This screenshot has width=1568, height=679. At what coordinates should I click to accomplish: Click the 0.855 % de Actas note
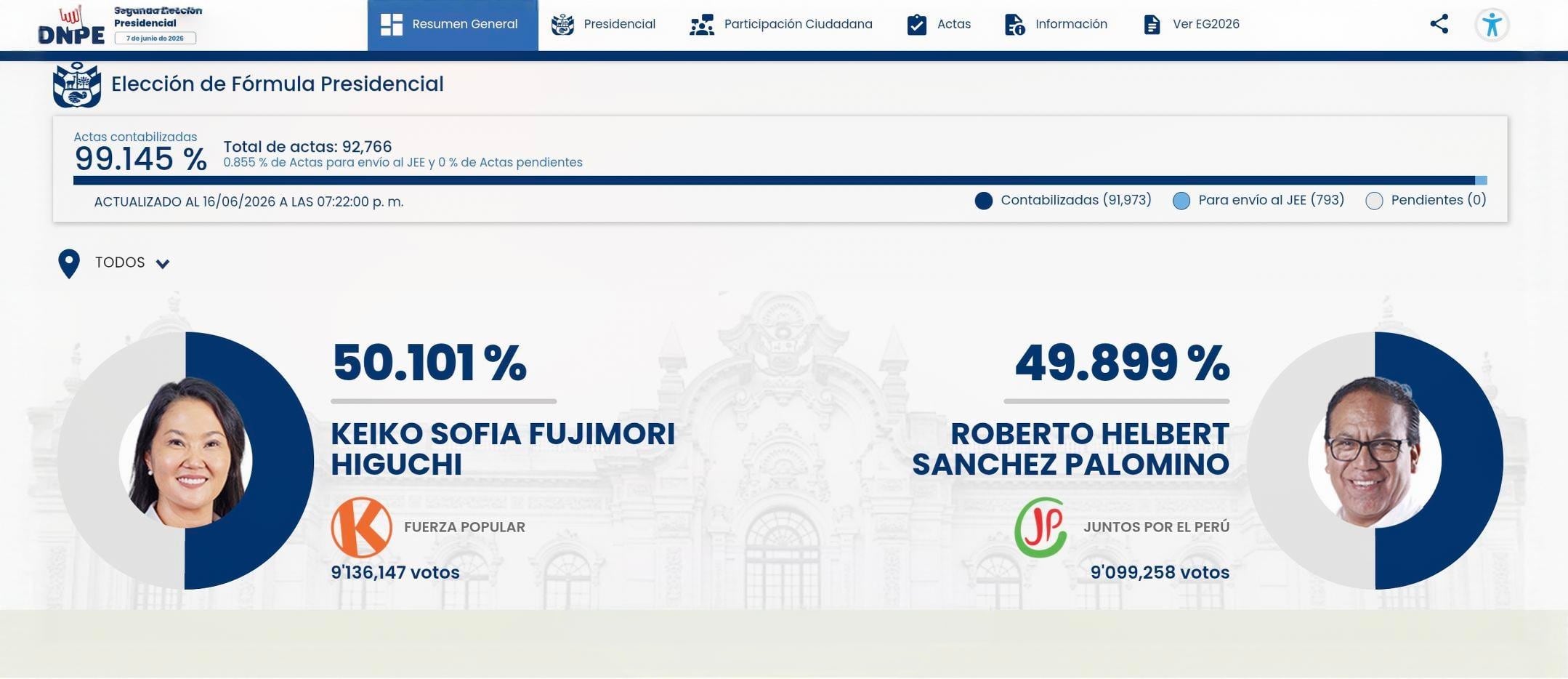pos(403,163)
